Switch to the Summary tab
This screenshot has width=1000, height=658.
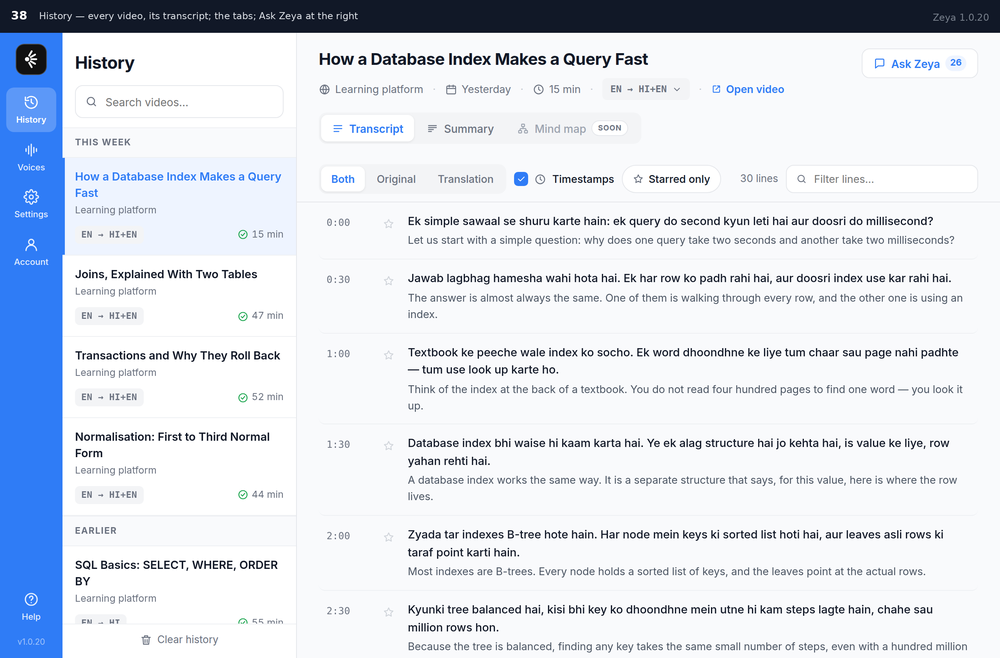pos(460,129)
